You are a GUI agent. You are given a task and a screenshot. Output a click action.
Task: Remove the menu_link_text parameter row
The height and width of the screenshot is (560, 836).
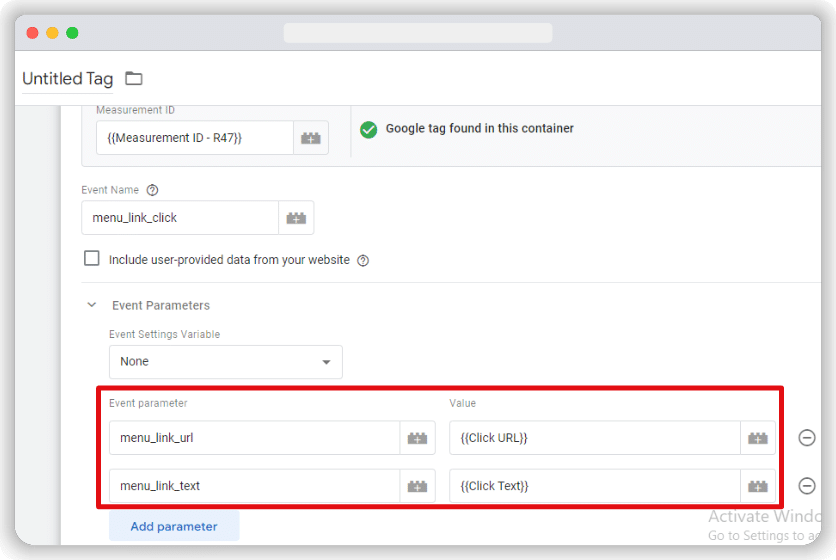807,486
